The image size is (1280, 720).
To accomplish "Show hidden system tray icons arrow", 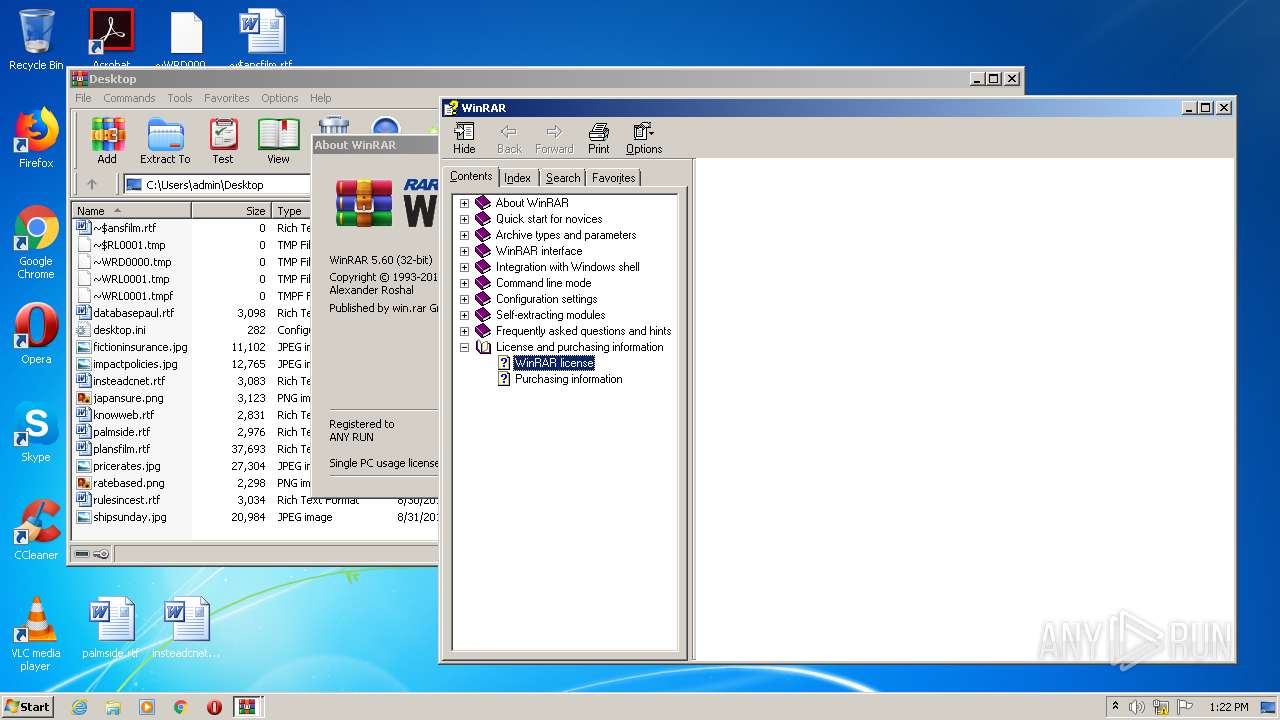I will (x=1115, y=707).
